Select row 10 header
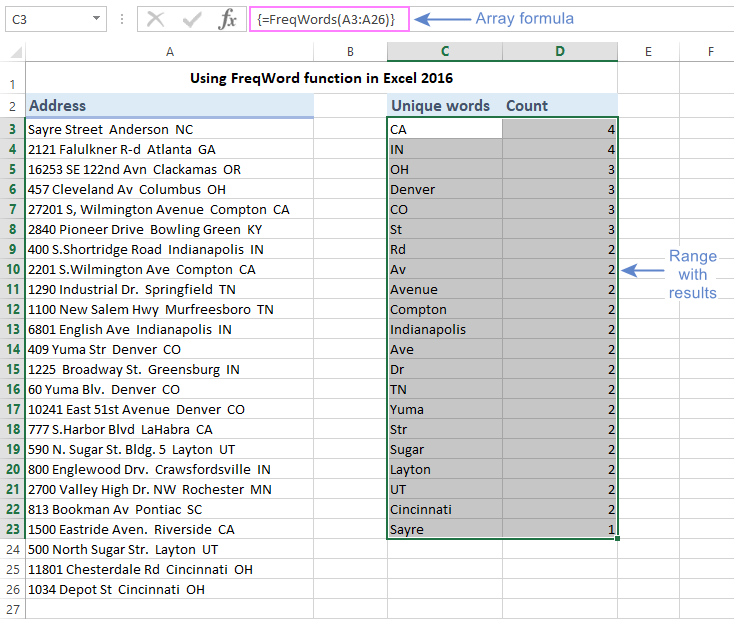The width and height of the screenshot is (734, 619). 13,269
